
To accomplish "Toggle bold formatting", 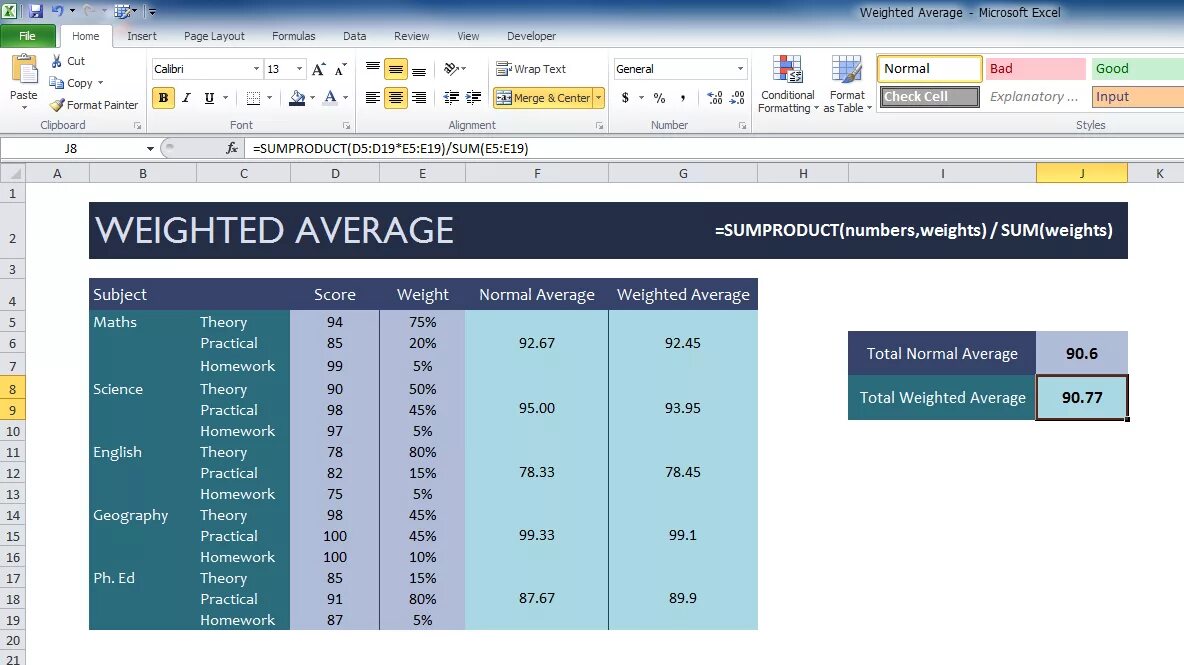I will click(x=163, y=99).
